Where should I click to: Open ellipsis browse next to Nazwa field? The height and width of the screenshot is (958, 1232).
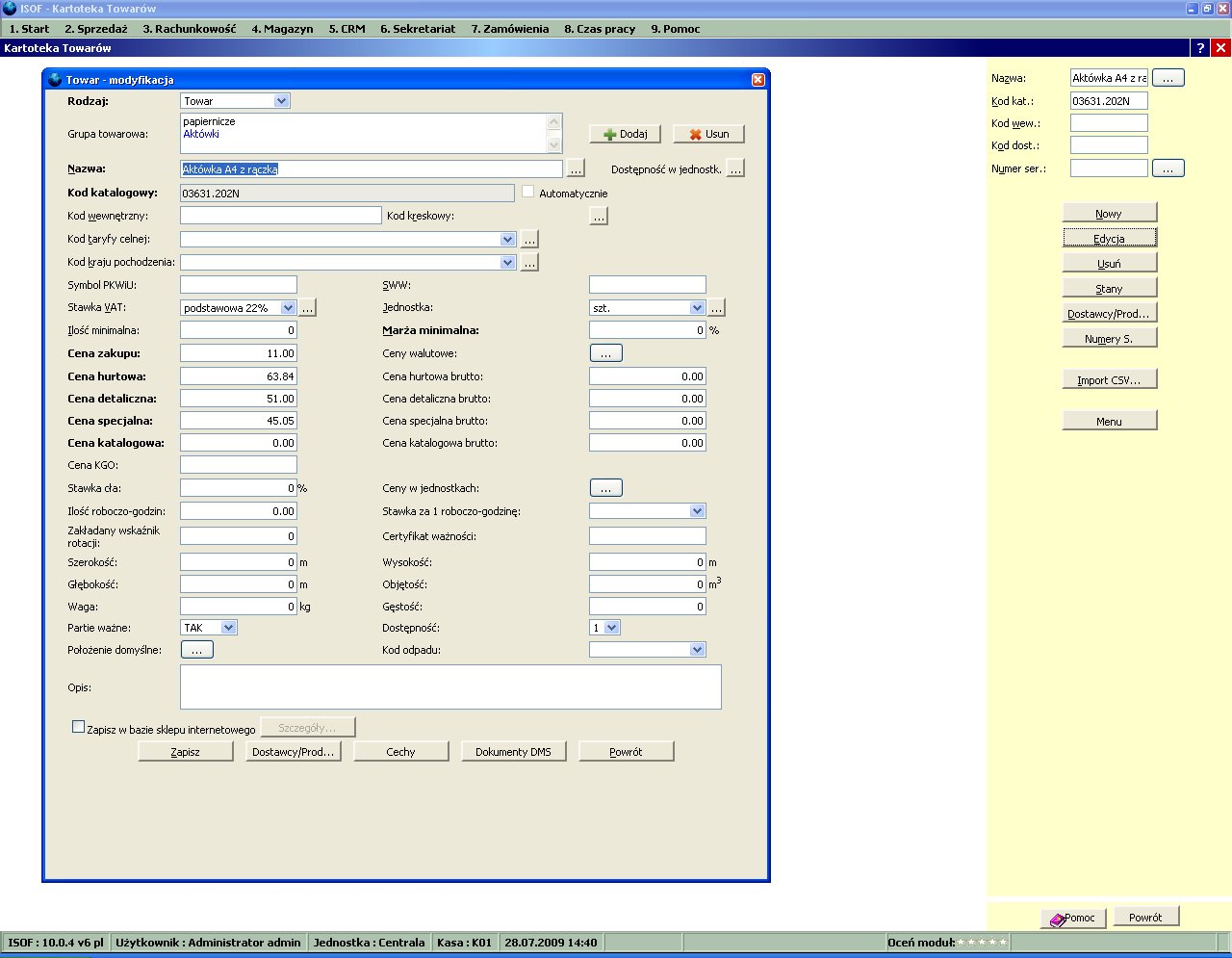pos(576,169)
